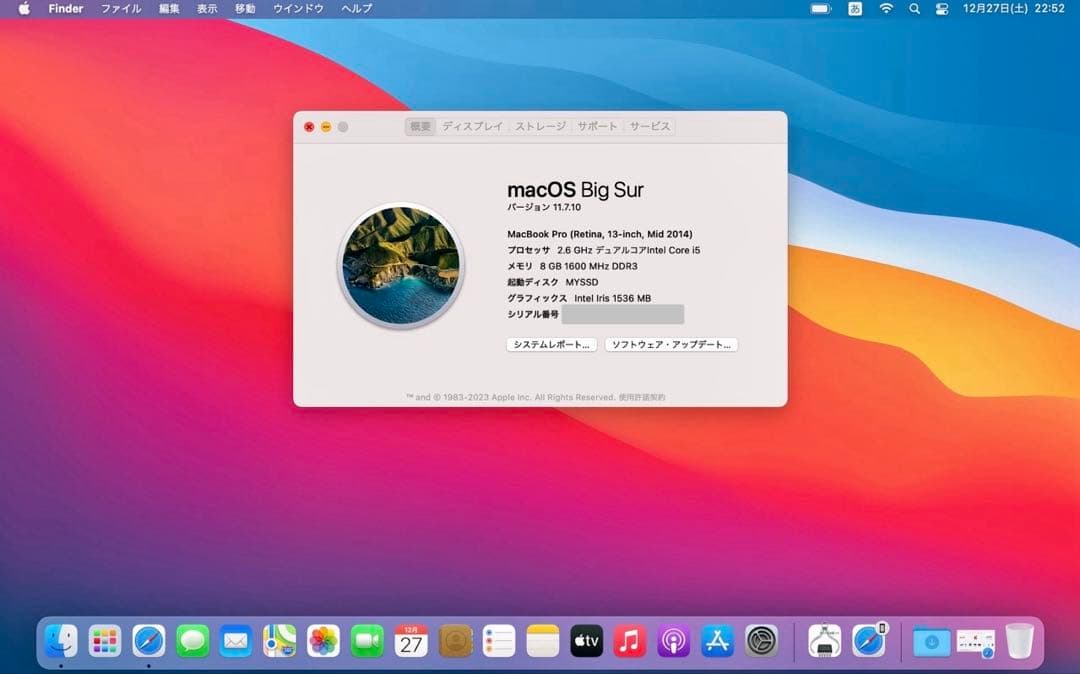
Task: Open the ディスプレイ tab
Action: click(x=472, y=126)
